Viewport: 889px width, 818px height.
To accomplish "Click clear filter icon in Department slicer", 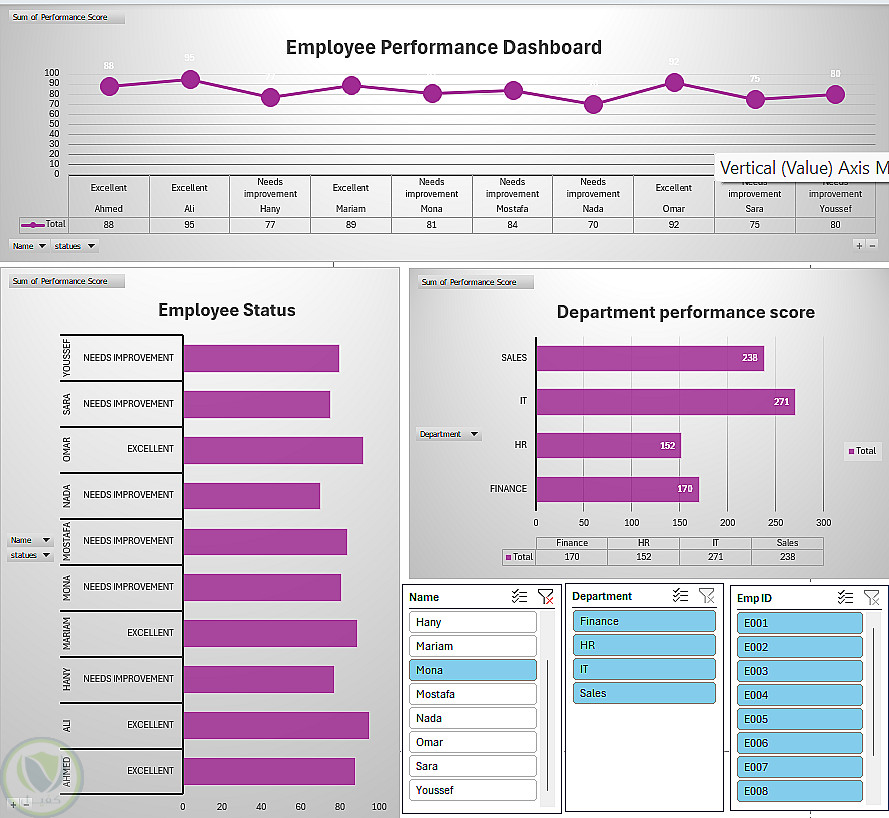I will 707,595.
